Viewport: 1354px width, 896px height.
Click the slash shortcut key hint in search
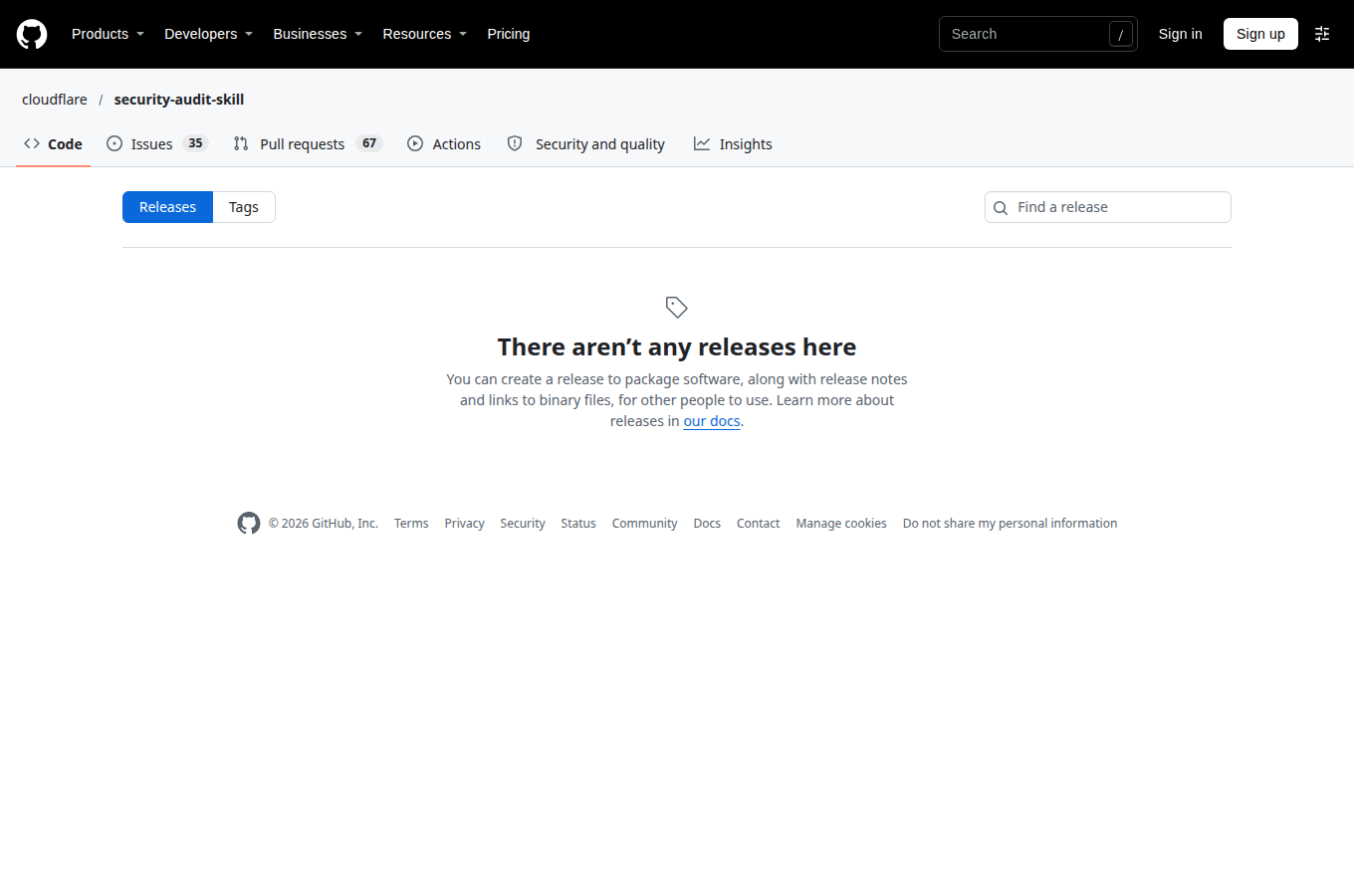1121,34
